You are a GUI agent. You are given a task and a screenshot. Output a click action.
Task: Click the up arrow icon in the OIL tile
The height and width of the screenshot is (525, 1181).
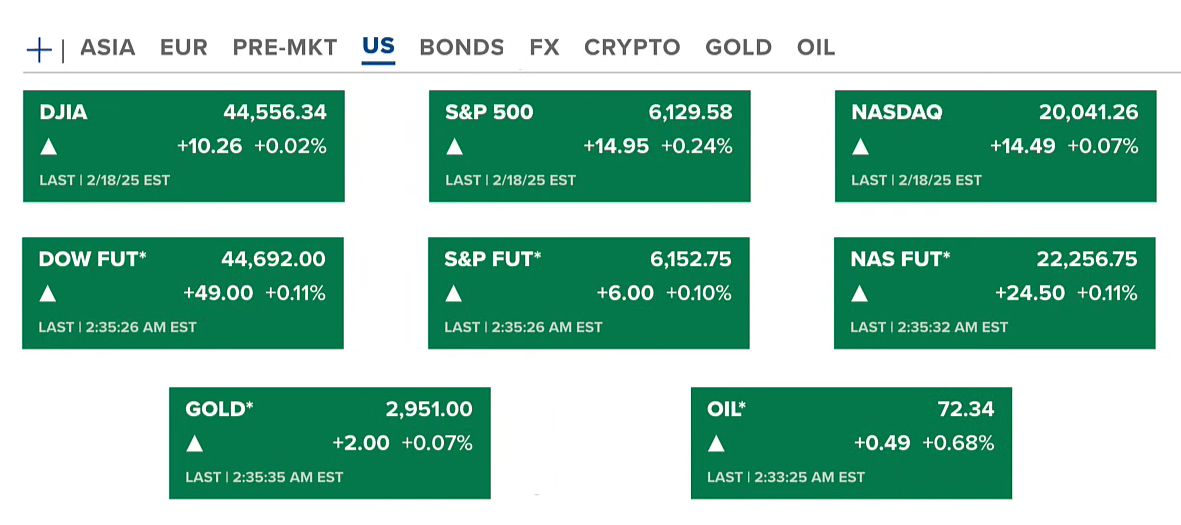pos(716,444)
